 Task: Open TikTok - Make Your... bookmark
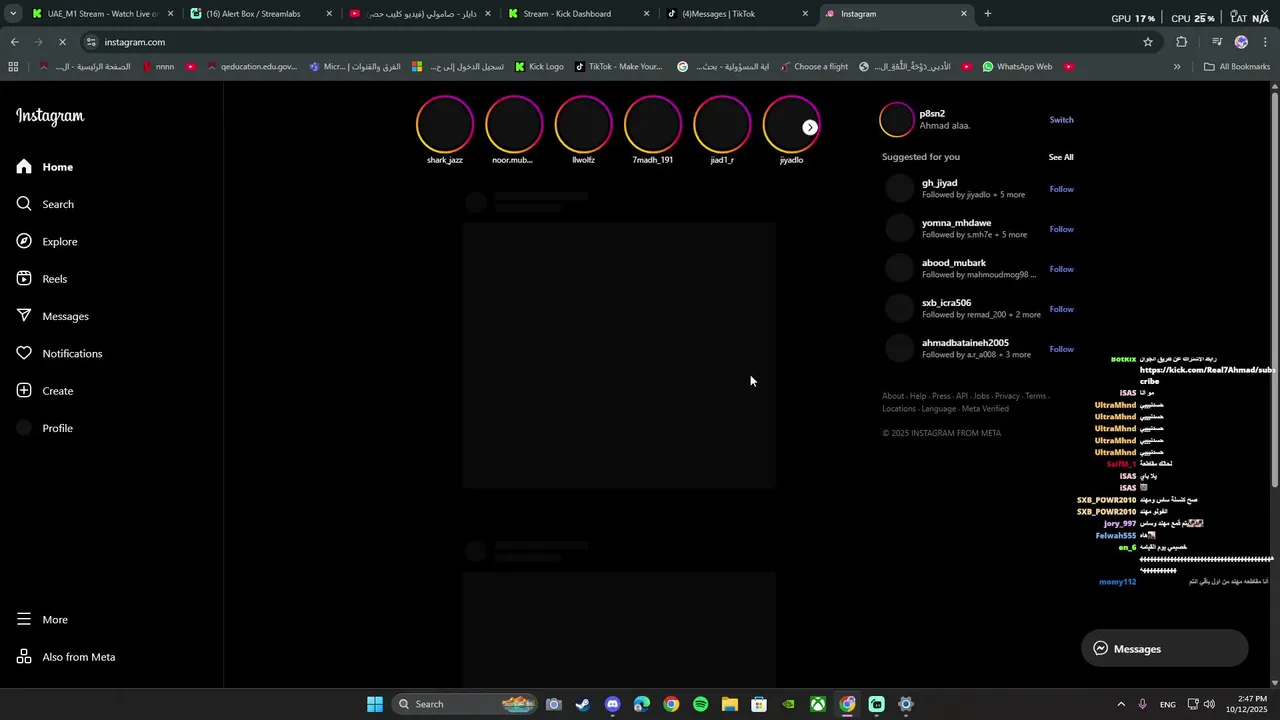(x=618, y=67)
